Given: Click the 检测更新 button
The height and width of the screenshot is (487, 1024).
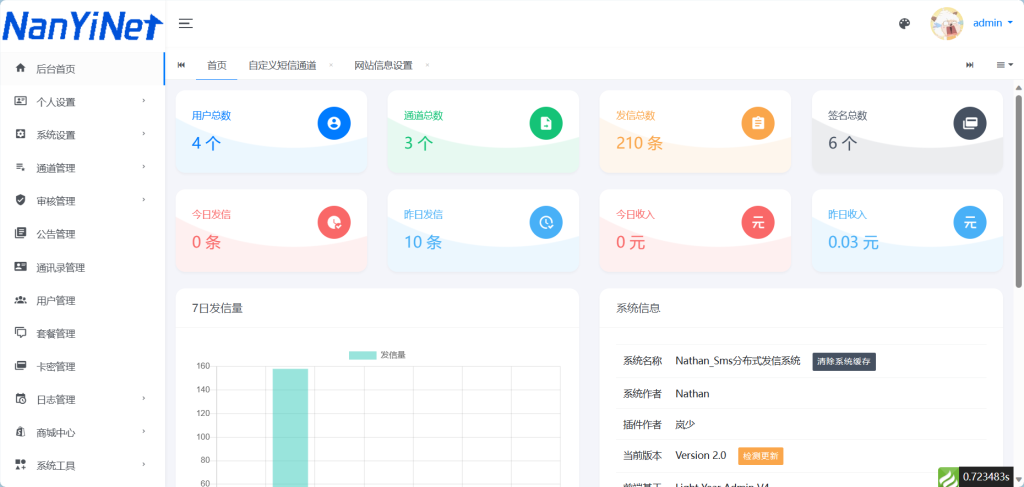Looking at the screenshot, I should point(760,456).
